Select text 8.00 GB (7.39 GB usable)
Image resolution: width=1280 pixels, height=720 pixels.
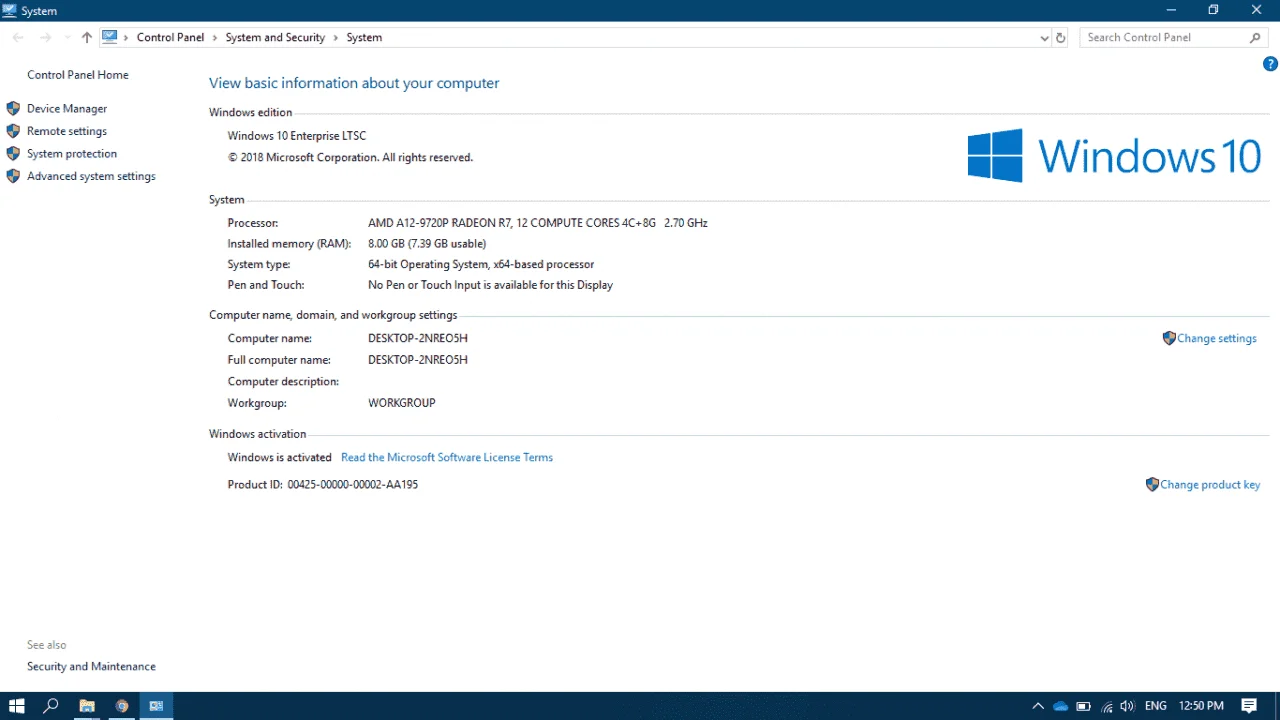427,243
